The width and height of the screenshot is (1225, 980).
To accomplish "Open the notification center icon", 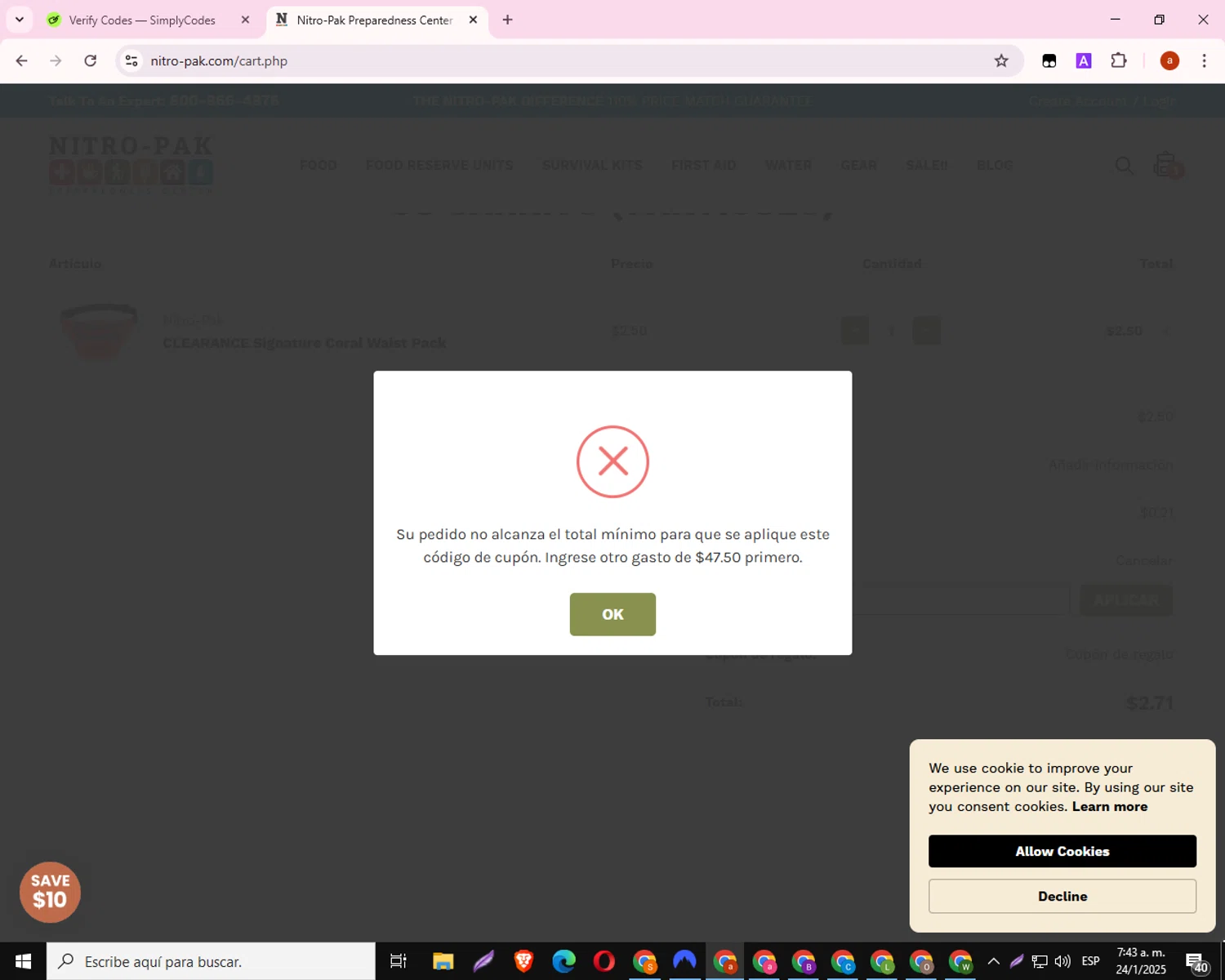I will point(1196,961).
